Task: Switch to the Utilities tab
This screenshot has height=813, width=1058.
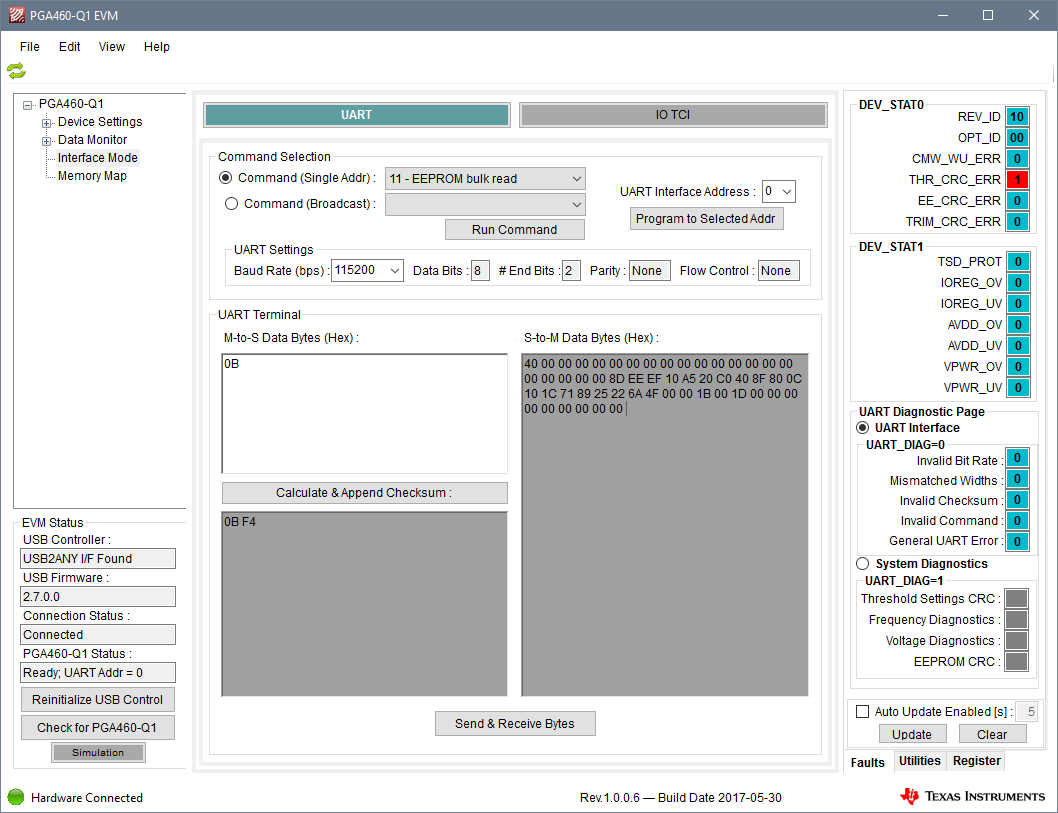Action: coord(920,760)
